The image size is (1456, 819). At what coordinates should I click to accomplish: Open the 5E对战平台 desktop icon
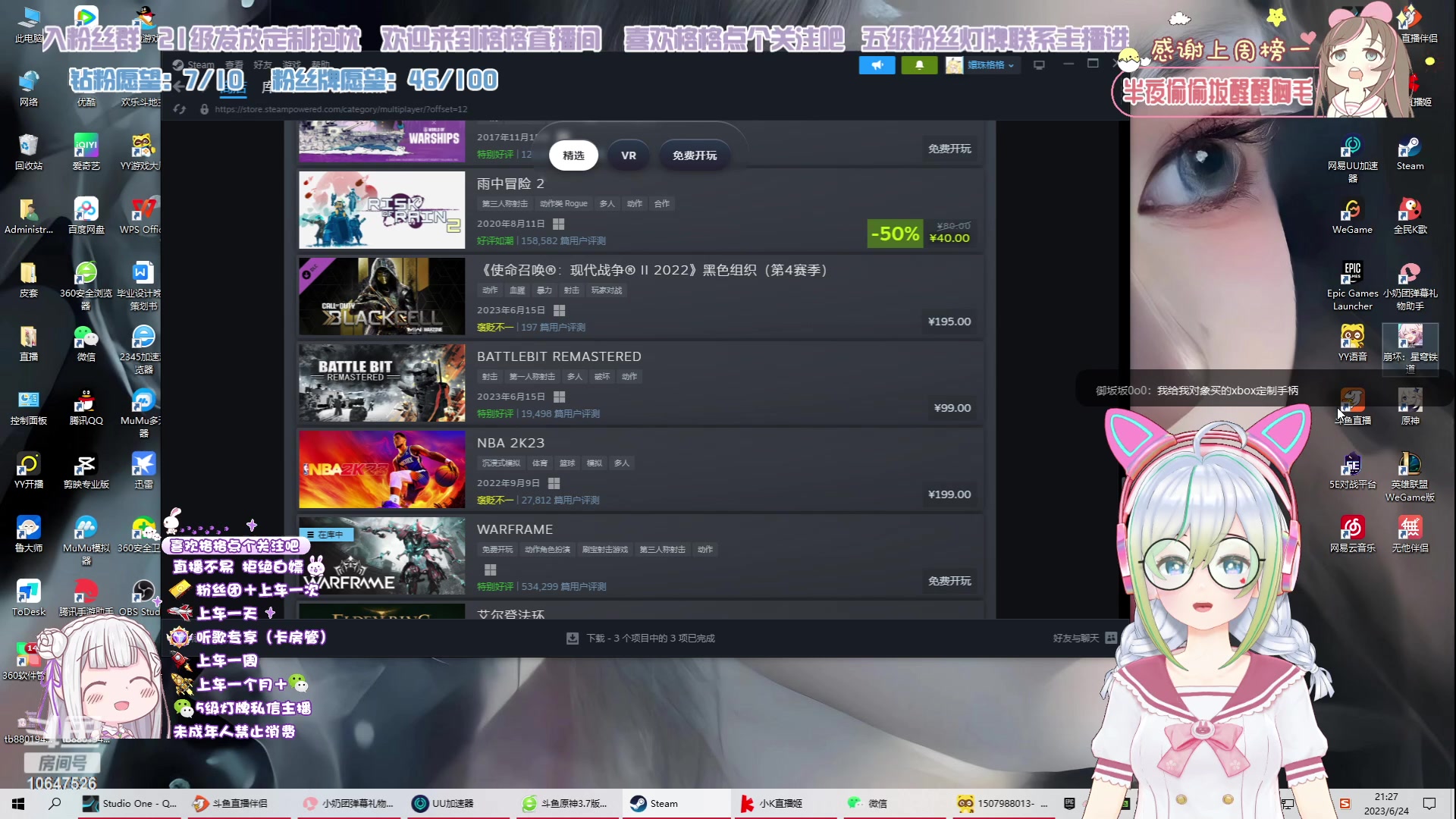(1352, 471)
